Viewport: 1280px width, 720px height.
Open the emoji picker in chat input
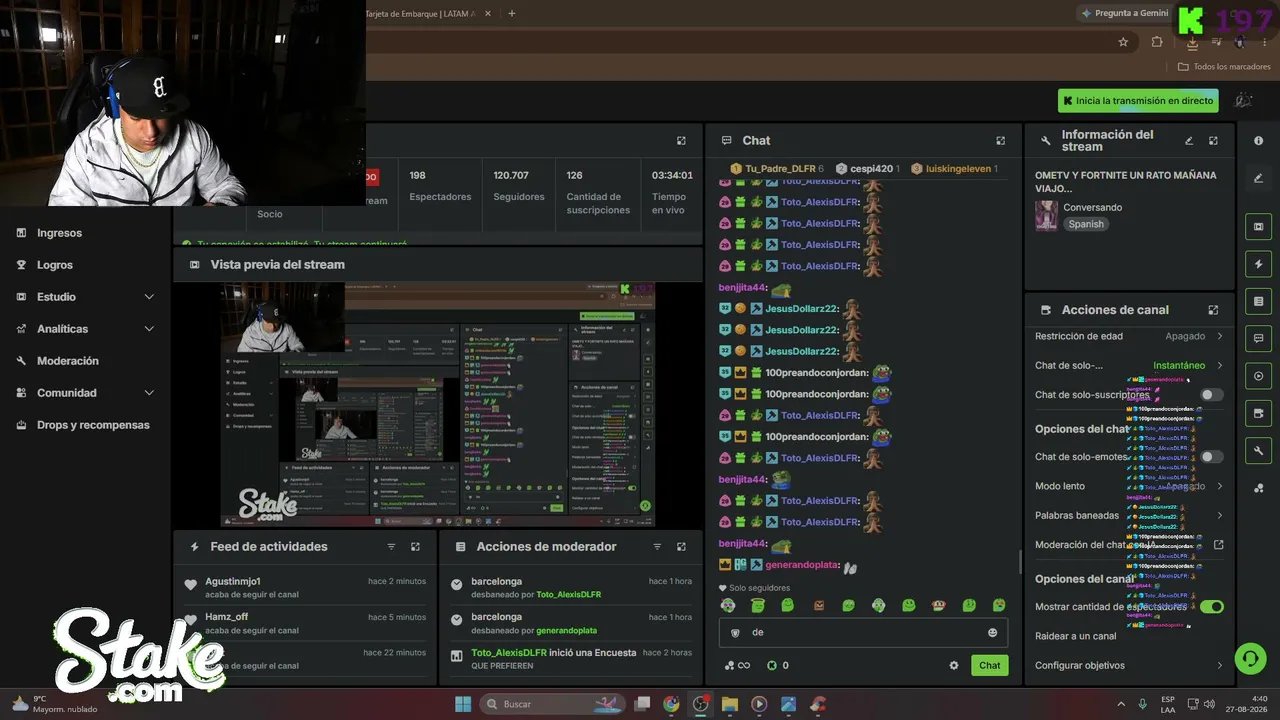[x=992, y=633]
